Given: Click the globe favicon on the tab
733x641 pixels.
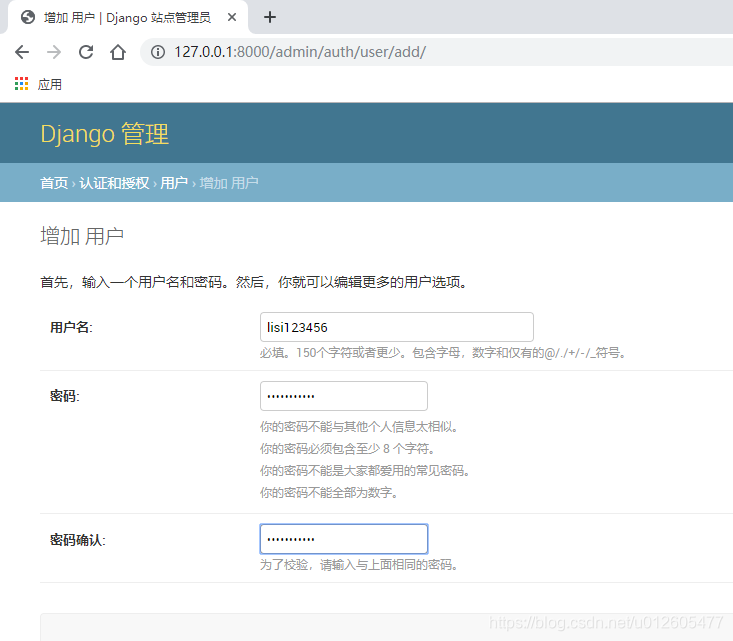Looking at the screenshot, I should tap(28, 17).
